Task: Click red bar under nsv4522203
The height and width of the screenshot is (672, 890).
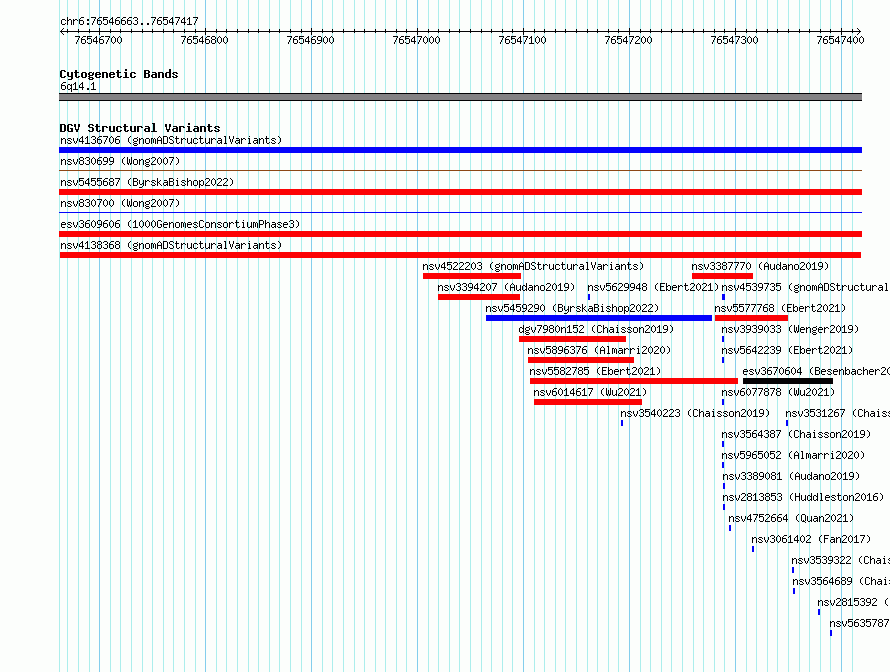Action: 472,276
